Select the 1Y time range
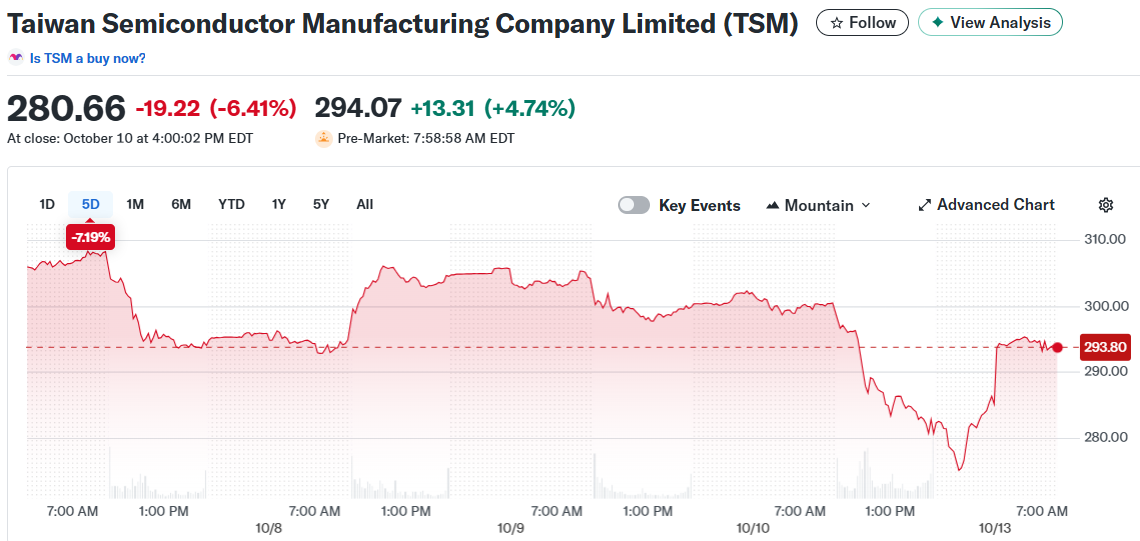Image resolution: width=1140 pixels, height=541 pixels. (279, 204)
